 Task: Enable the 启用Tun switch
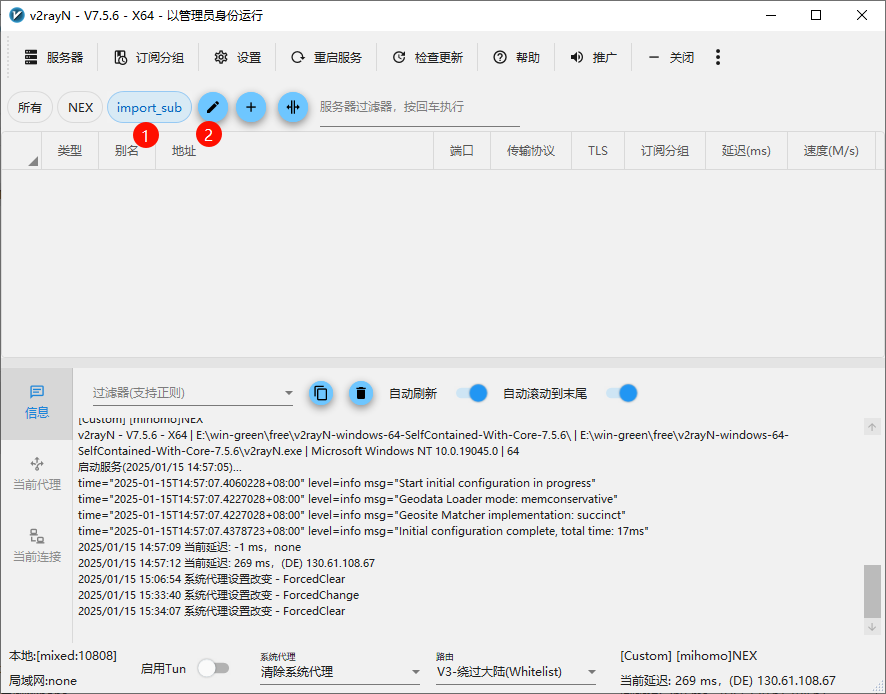[x=213, y=668]
